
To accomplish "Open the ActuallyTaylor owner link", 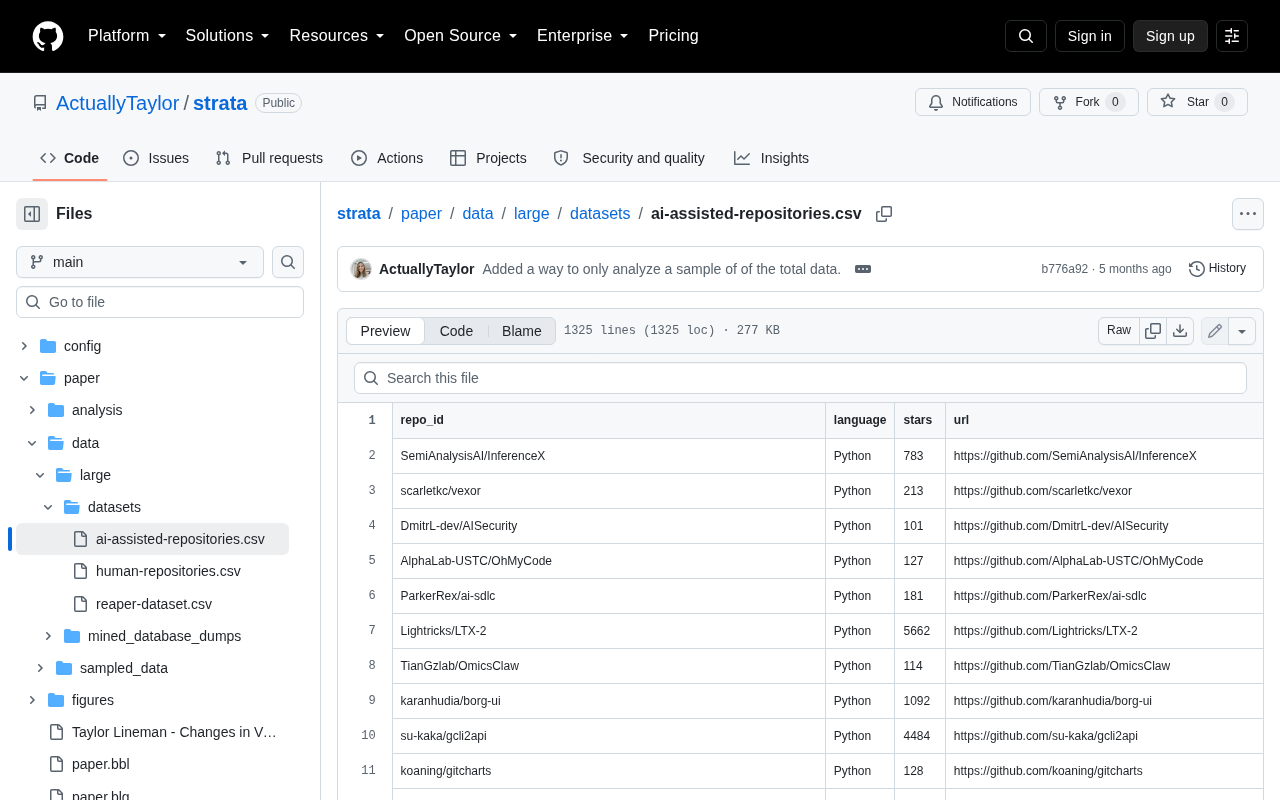I will click(x=118, y=103).
